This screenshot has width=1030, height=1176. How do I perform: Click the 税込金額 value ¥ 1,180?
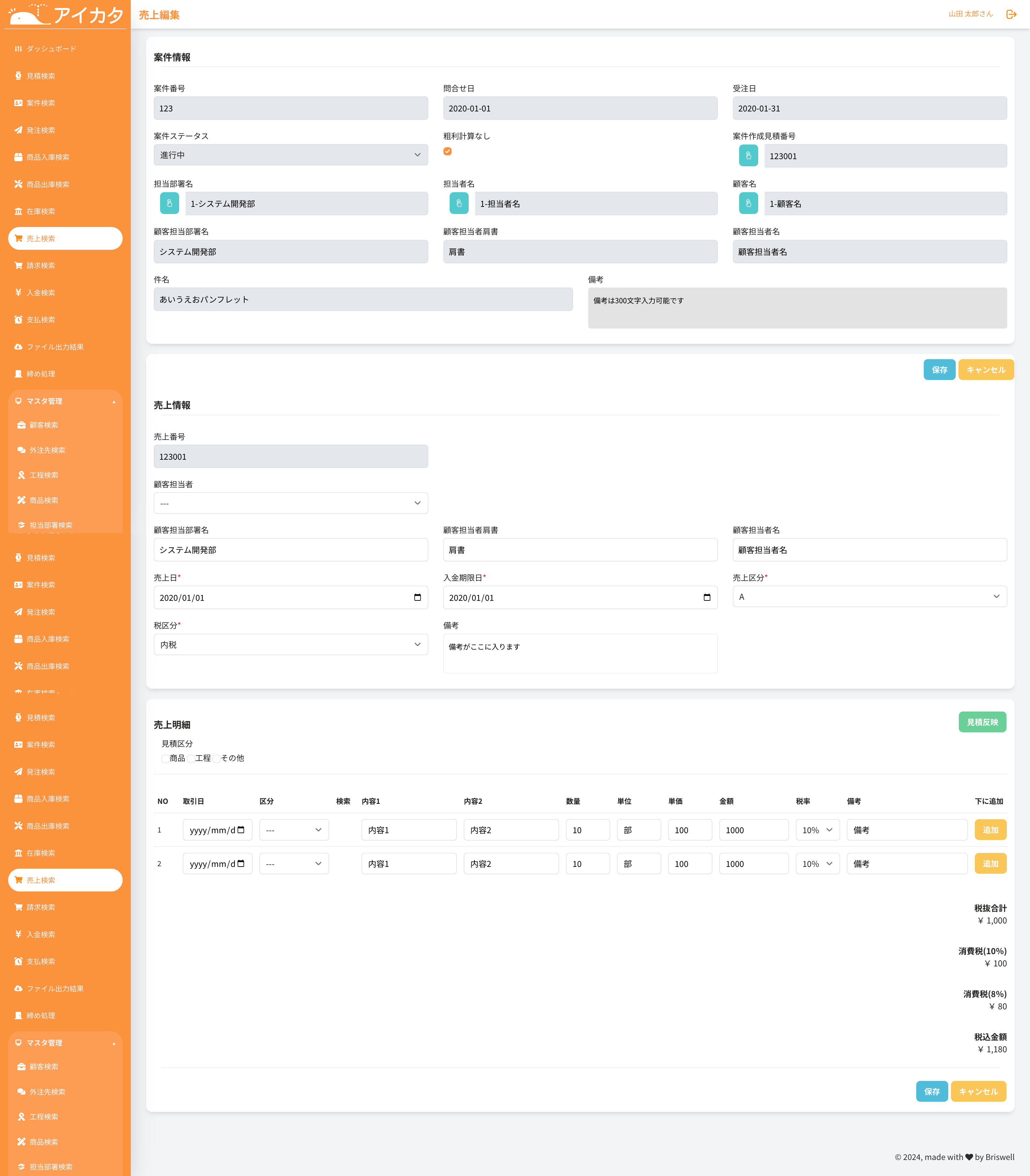tap(992, 1050)
